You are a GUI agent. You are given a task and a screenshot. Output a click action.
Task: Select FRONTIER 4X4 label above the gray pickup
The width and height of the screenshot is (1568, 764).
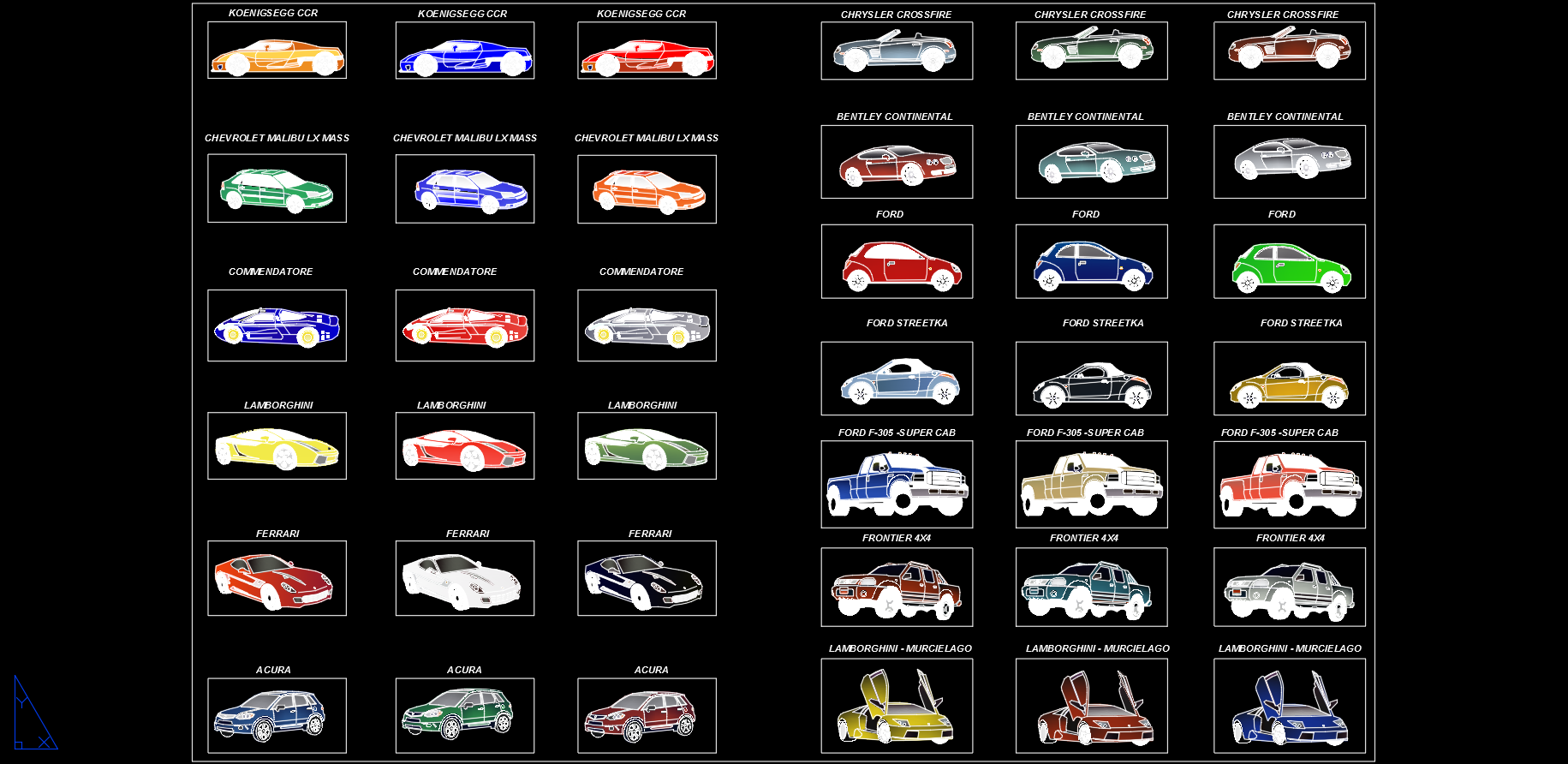[1291, 538]
